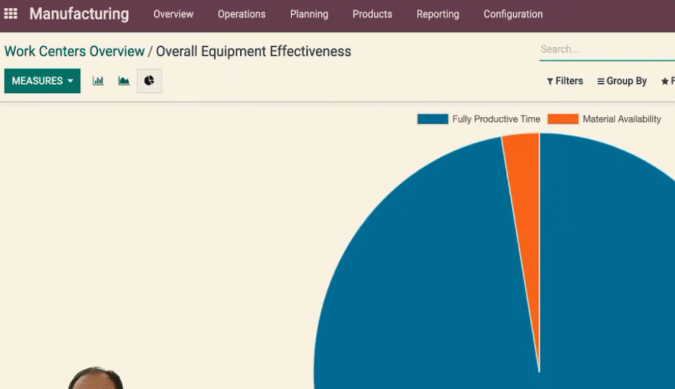Image resolution: width=675 pixels, height=389 pixels.
Task: Open the Filters dropdown
Action: (565, 81)
